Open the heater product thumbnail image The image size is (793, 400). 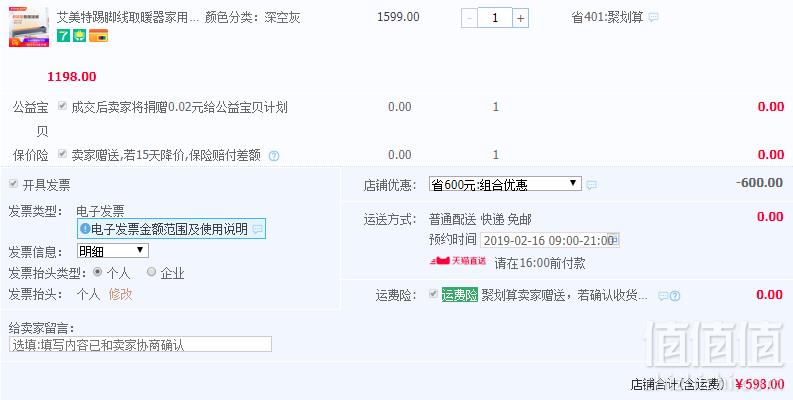(x=29, y=27)
